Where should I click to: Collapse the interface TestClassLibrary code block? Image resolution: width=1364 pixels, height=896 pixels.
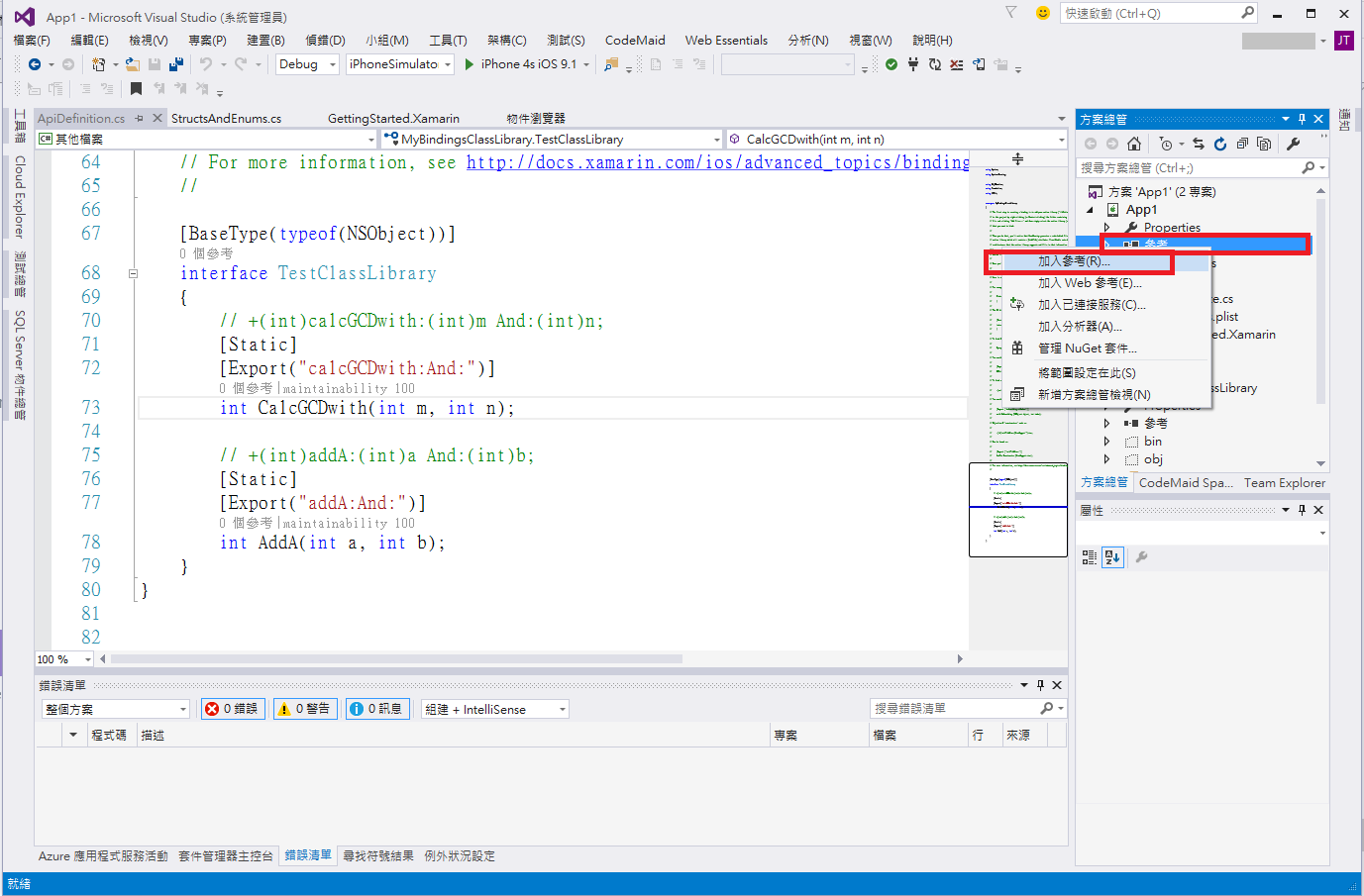coord(133,273)
